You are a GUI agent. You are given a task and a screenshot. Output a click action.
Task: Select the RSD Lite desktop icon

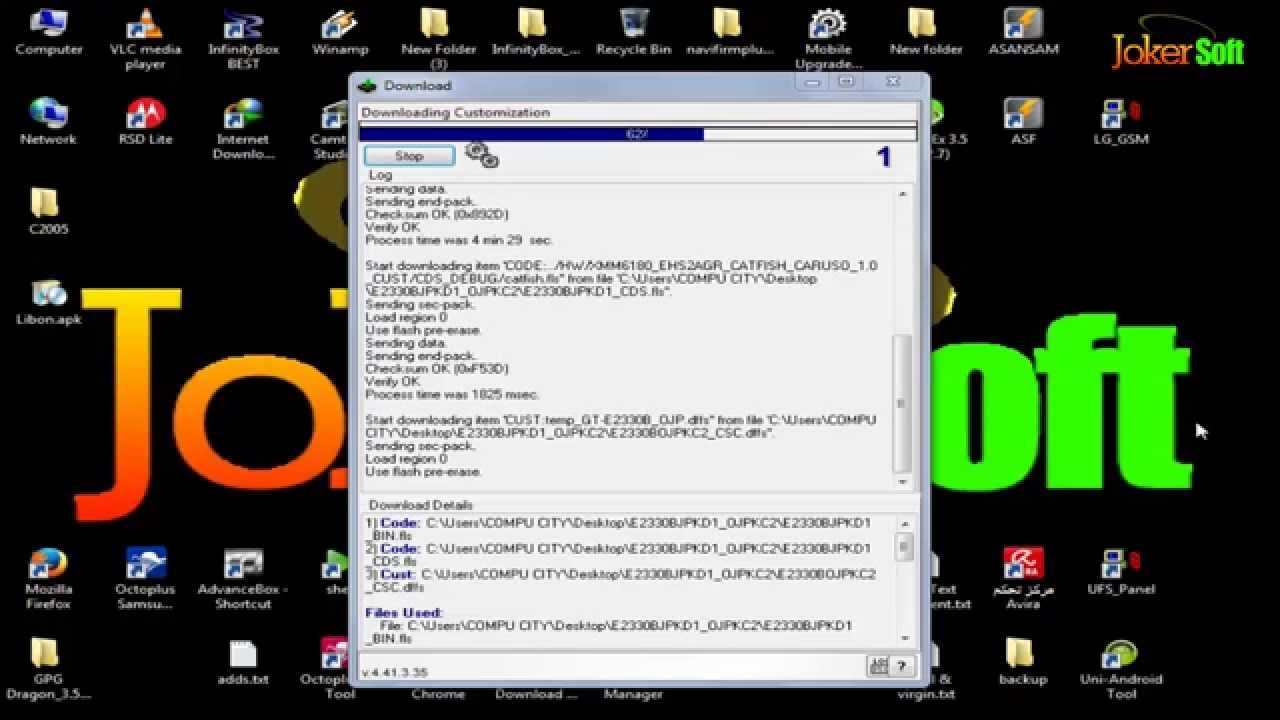coord(146,122)
